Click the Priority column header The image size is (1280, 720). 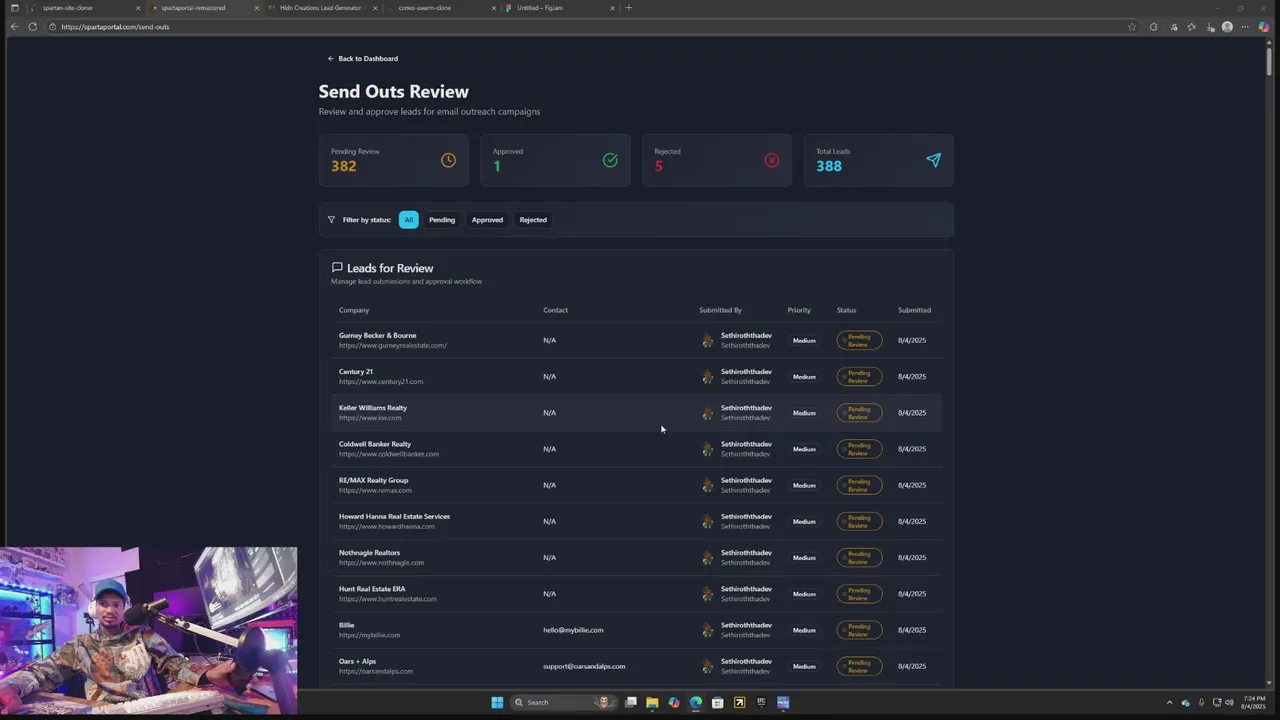(x=799, y=310)
